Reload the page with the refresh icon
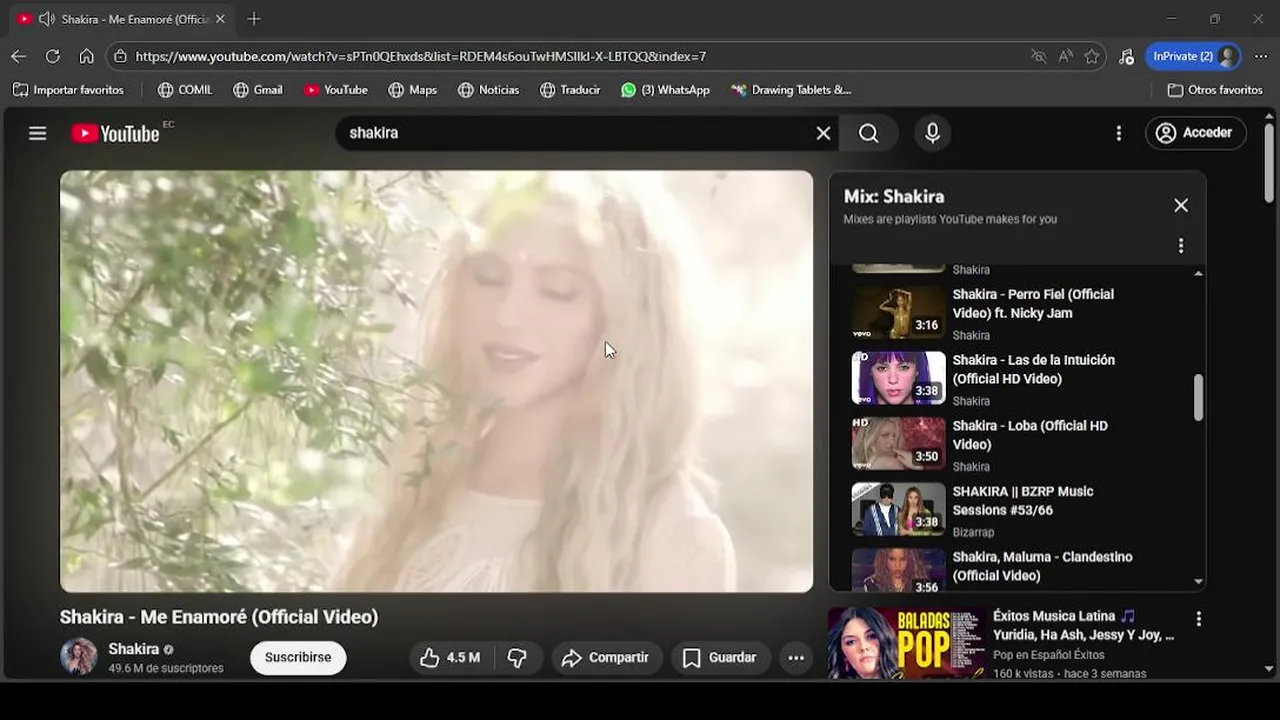 [x=53, y=56]
